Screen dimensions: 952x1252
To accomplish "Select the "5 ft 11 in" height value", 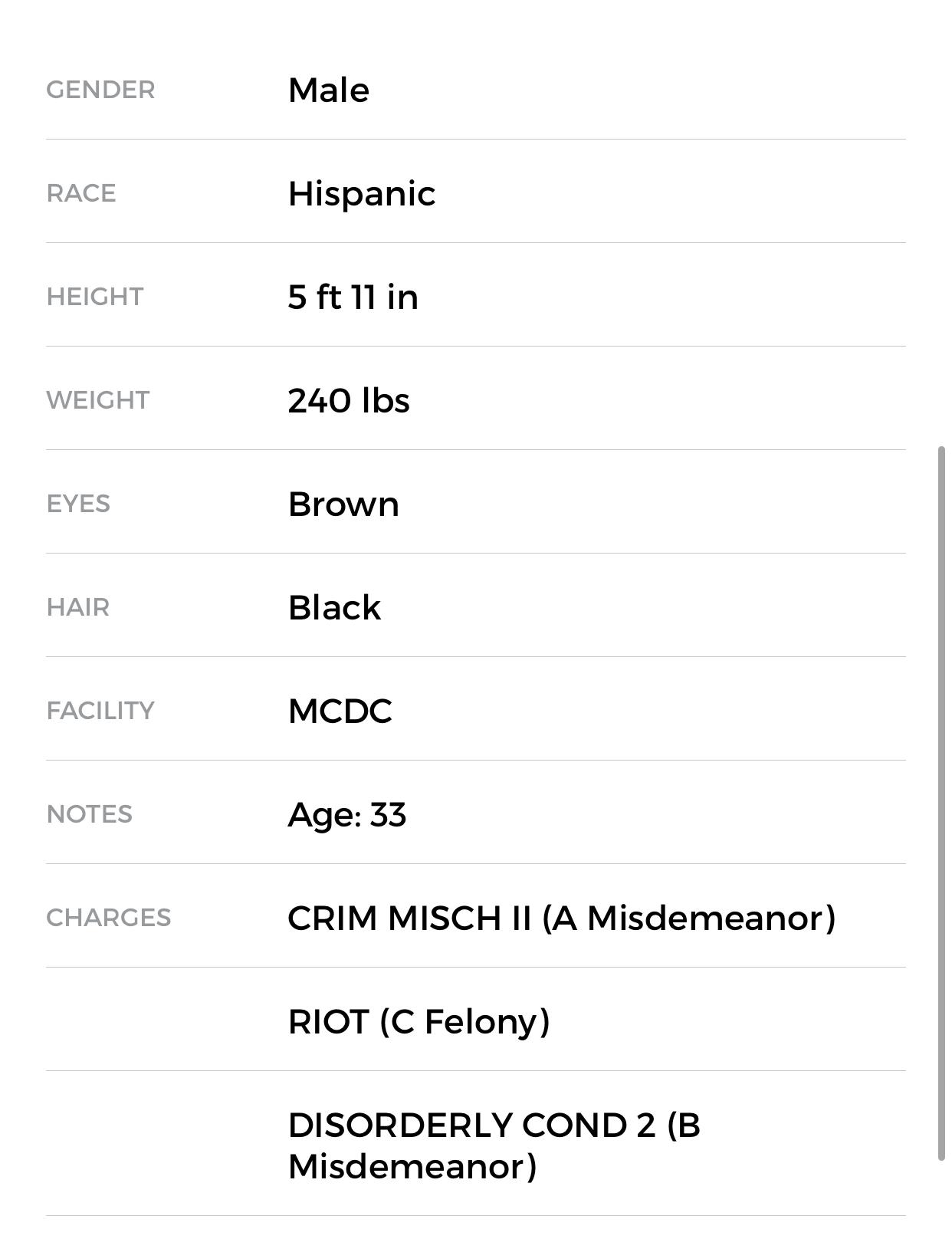I will (353, 297).
